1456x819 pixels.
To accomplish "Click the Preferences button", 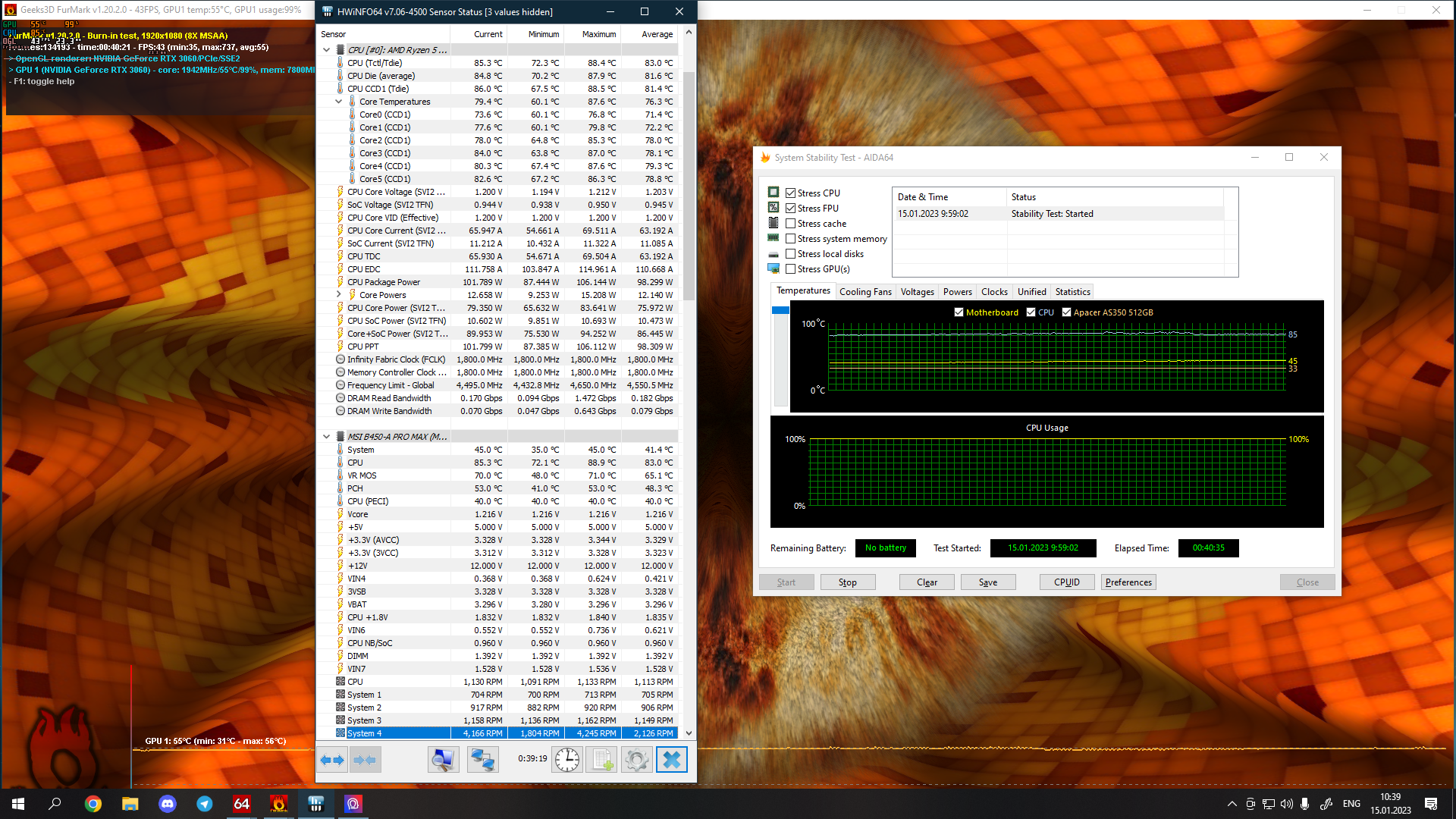I will (1128, 582).
